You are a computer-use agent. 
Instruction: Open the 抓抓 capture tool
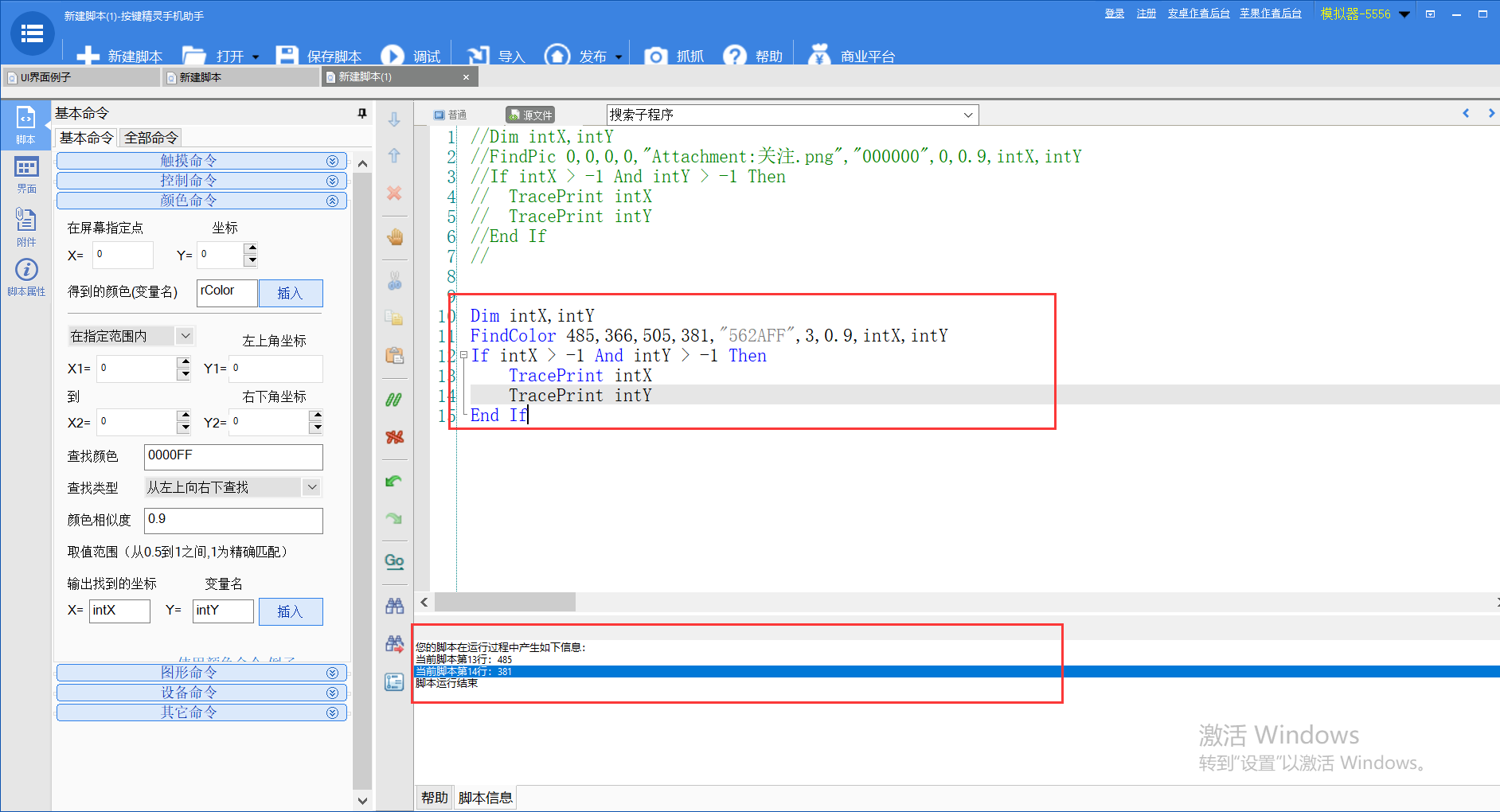click(674, 56)
